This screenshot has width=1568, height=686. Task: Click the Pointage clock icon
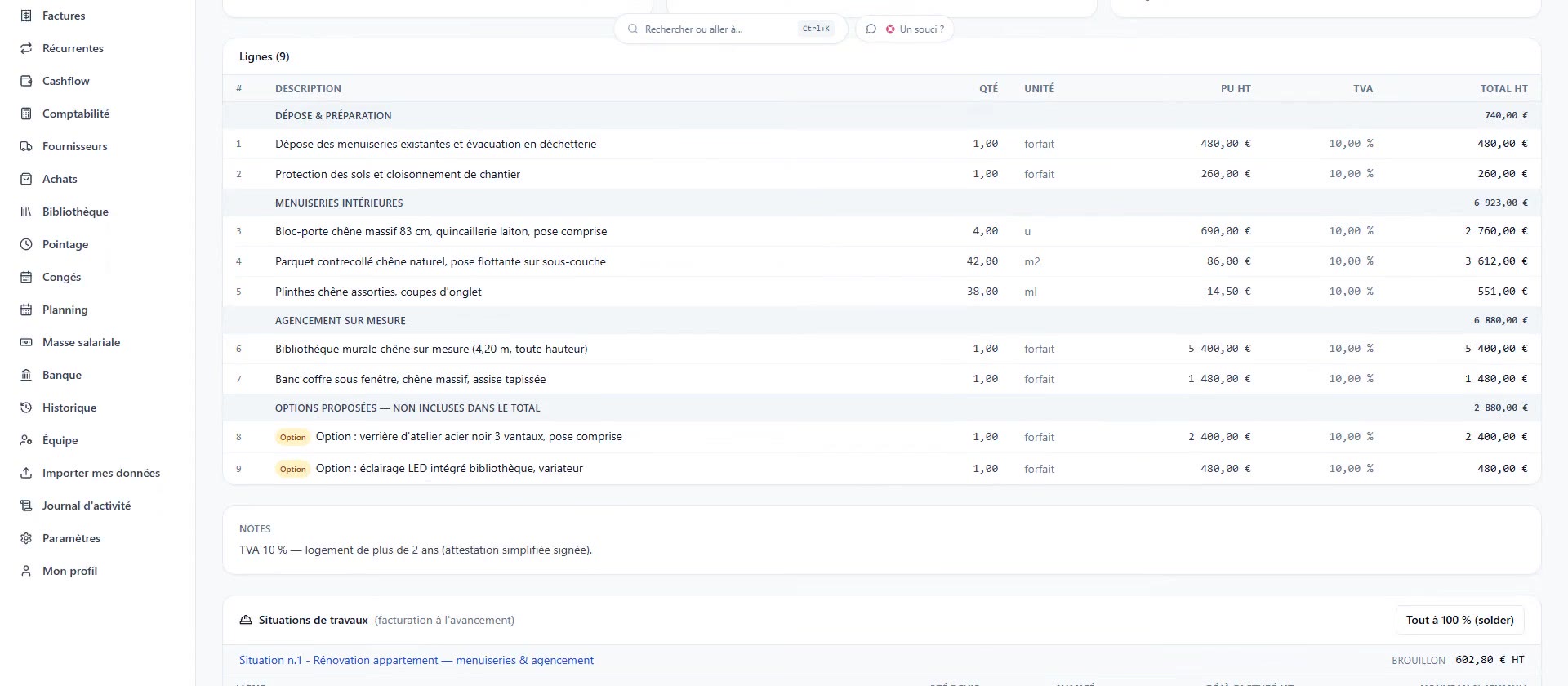[26, 244]
